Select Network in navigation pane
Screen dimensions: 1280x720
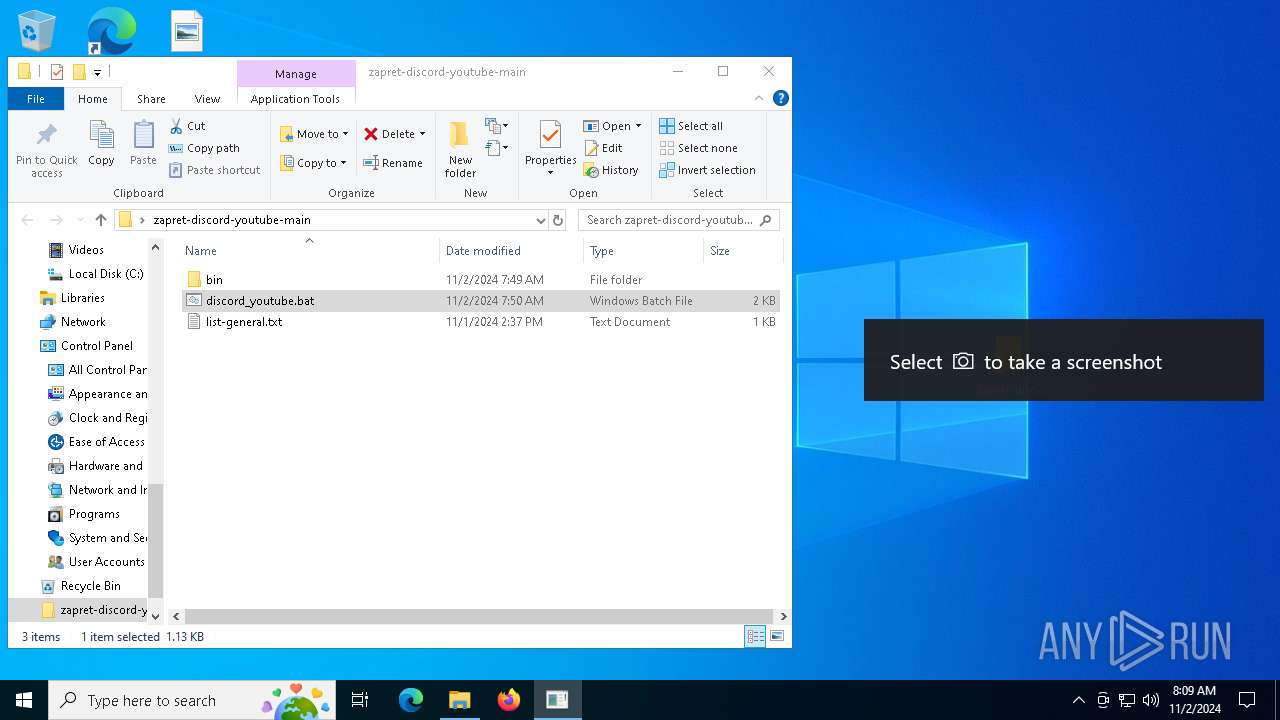[83, 322]
